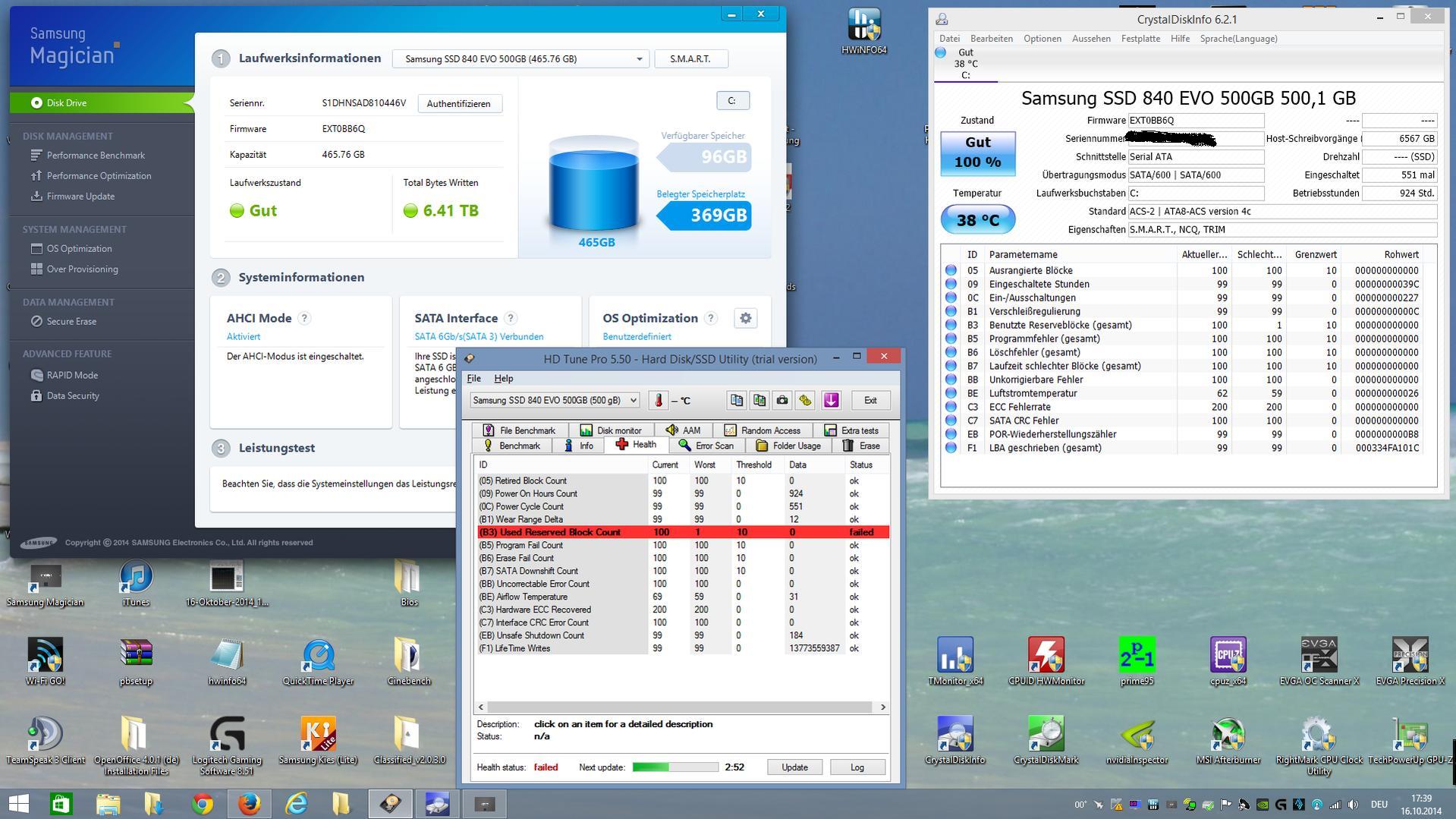Click the thermometer temperature icon in HD Tune
This screenshot has width=1456, height=819.
coord(659,400)
